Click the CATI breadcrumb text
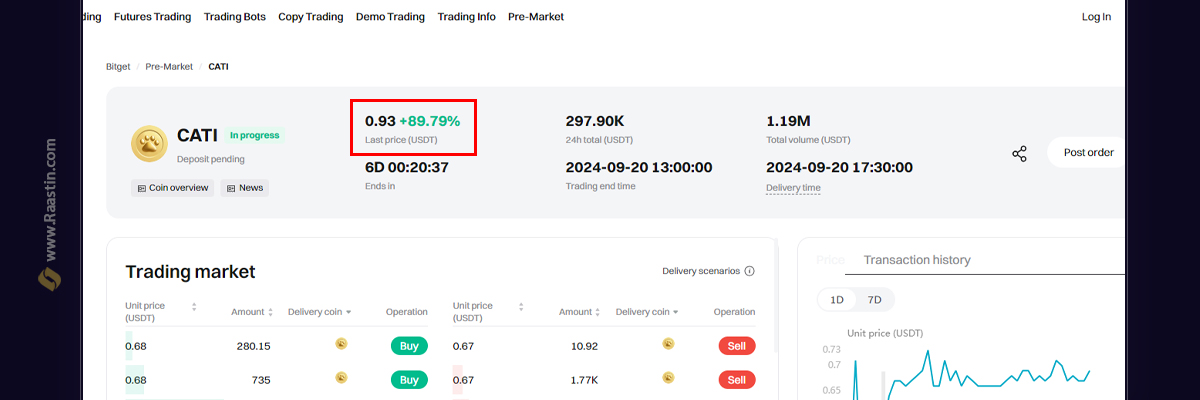This screenshot has width=1200, height=400. pyautogui.click(x=219, y=67)
